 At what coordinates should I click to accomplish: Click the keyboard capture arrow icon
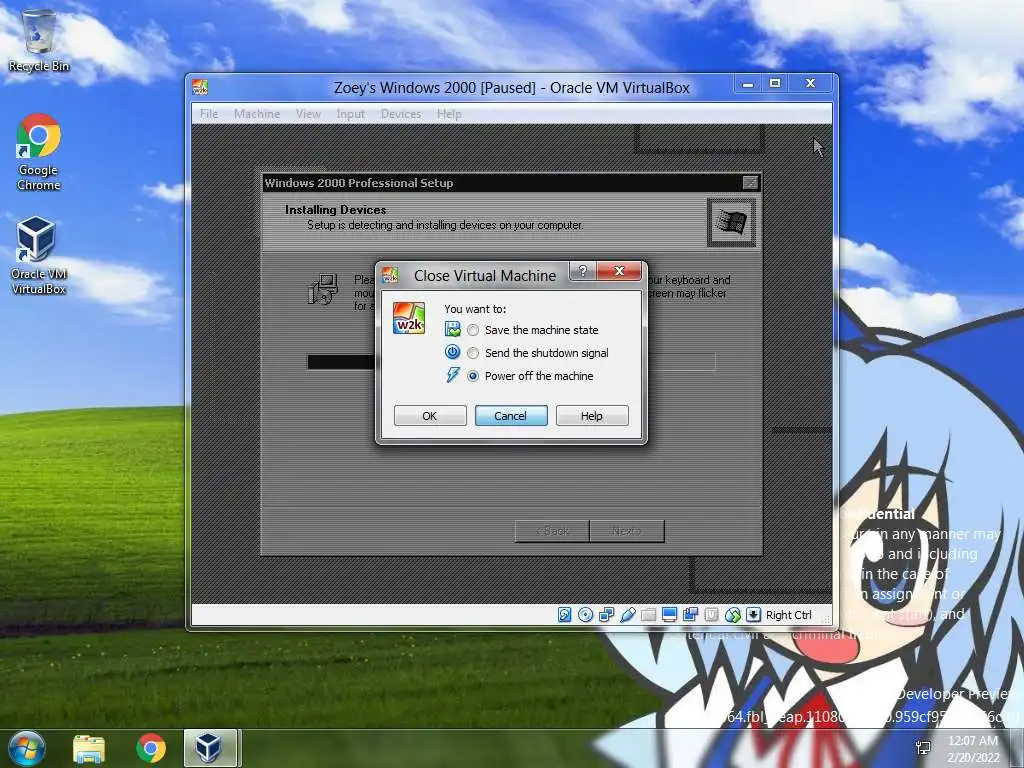753,615
